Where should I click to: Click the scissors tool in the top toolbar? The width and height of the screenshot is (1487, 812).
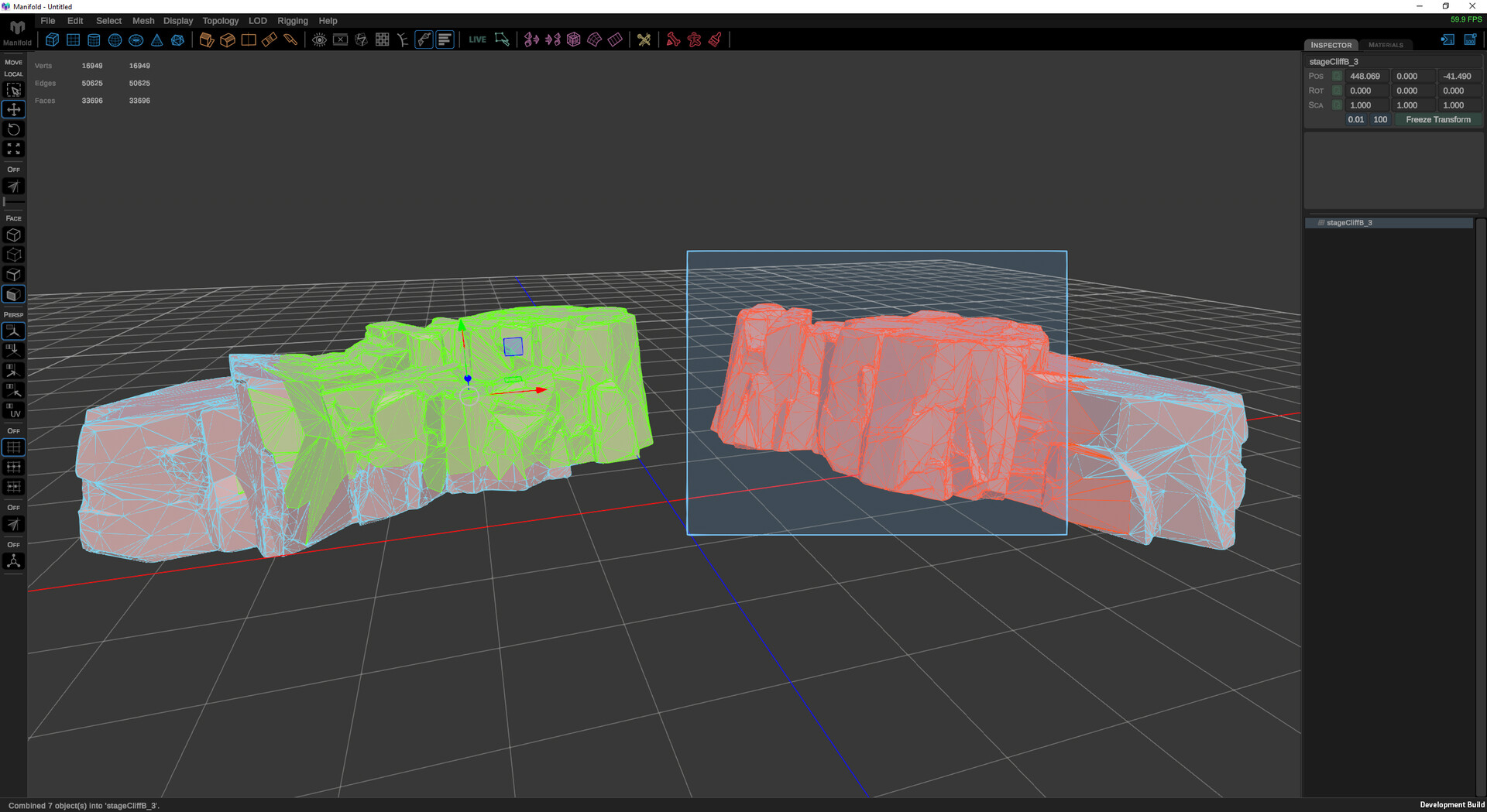pos(644,39)
